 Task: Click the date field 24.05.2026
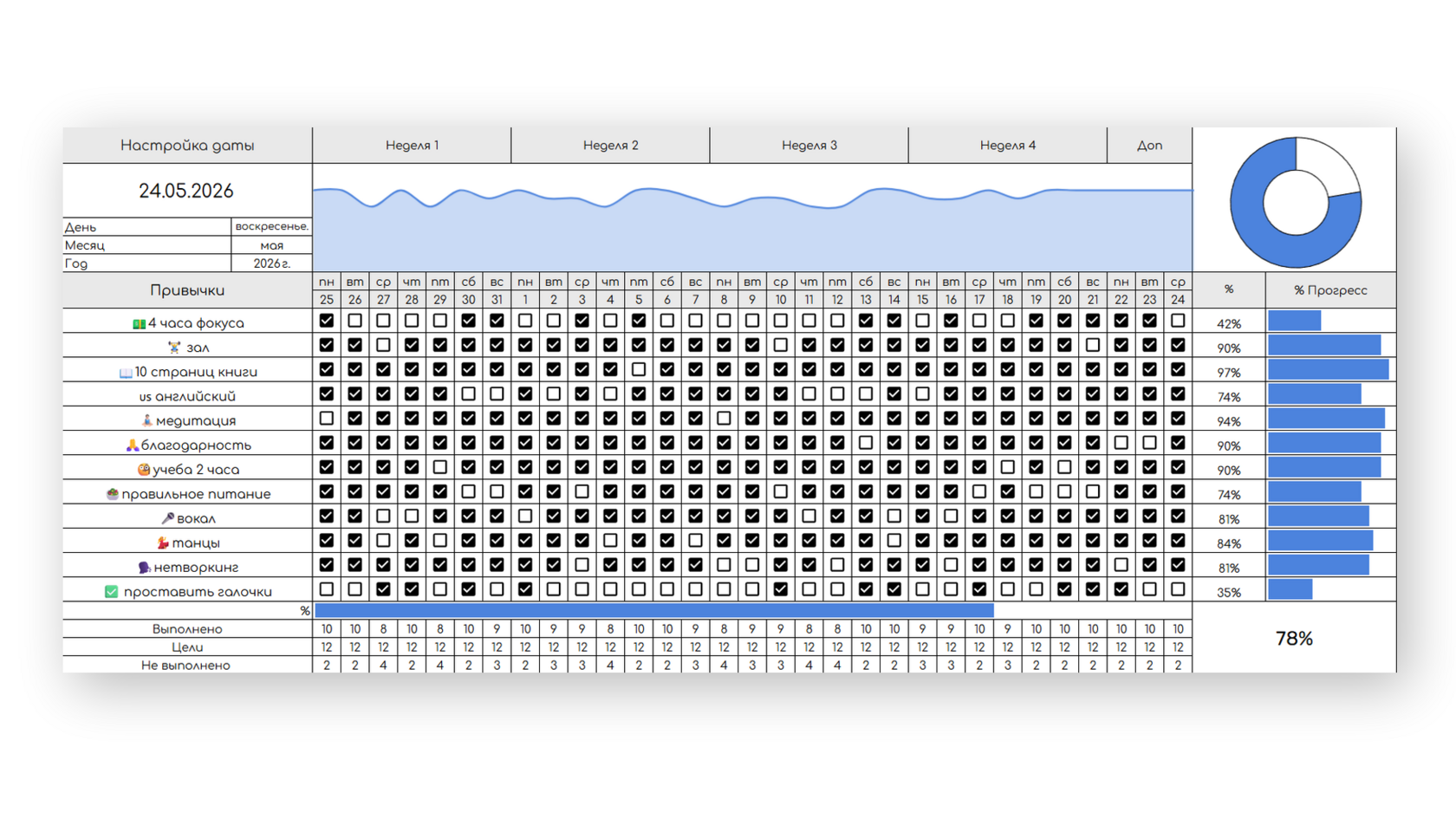click(186, 191)
